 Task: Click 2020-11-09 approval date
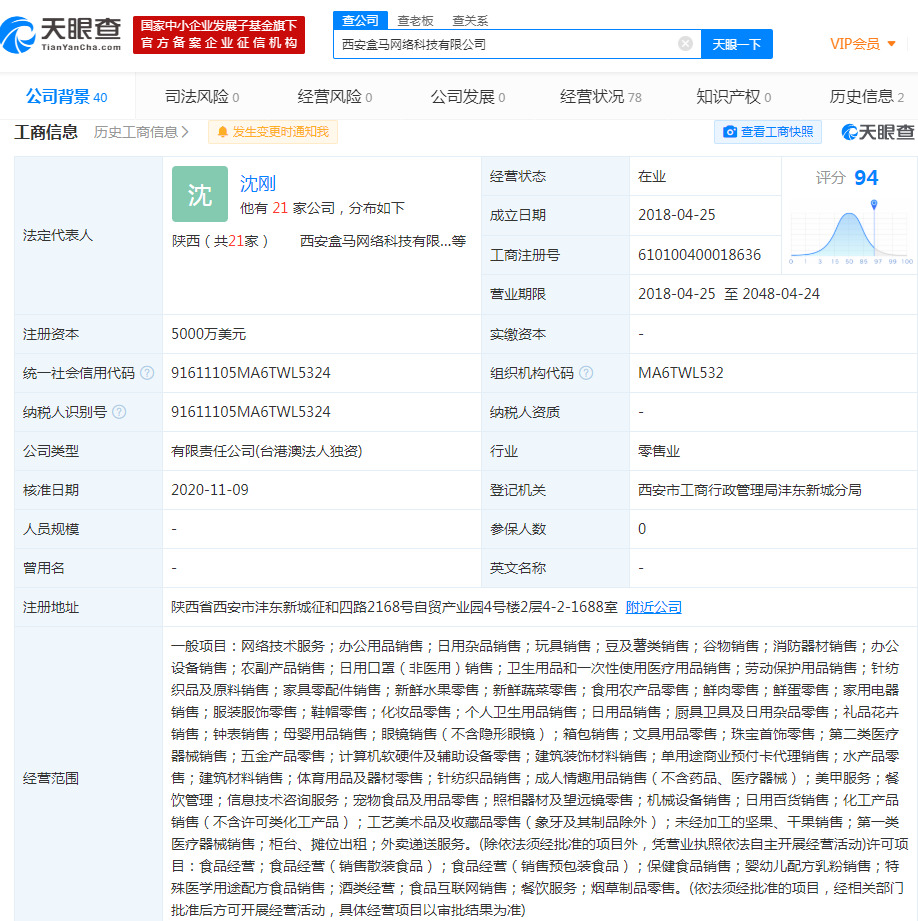[210, 490]
